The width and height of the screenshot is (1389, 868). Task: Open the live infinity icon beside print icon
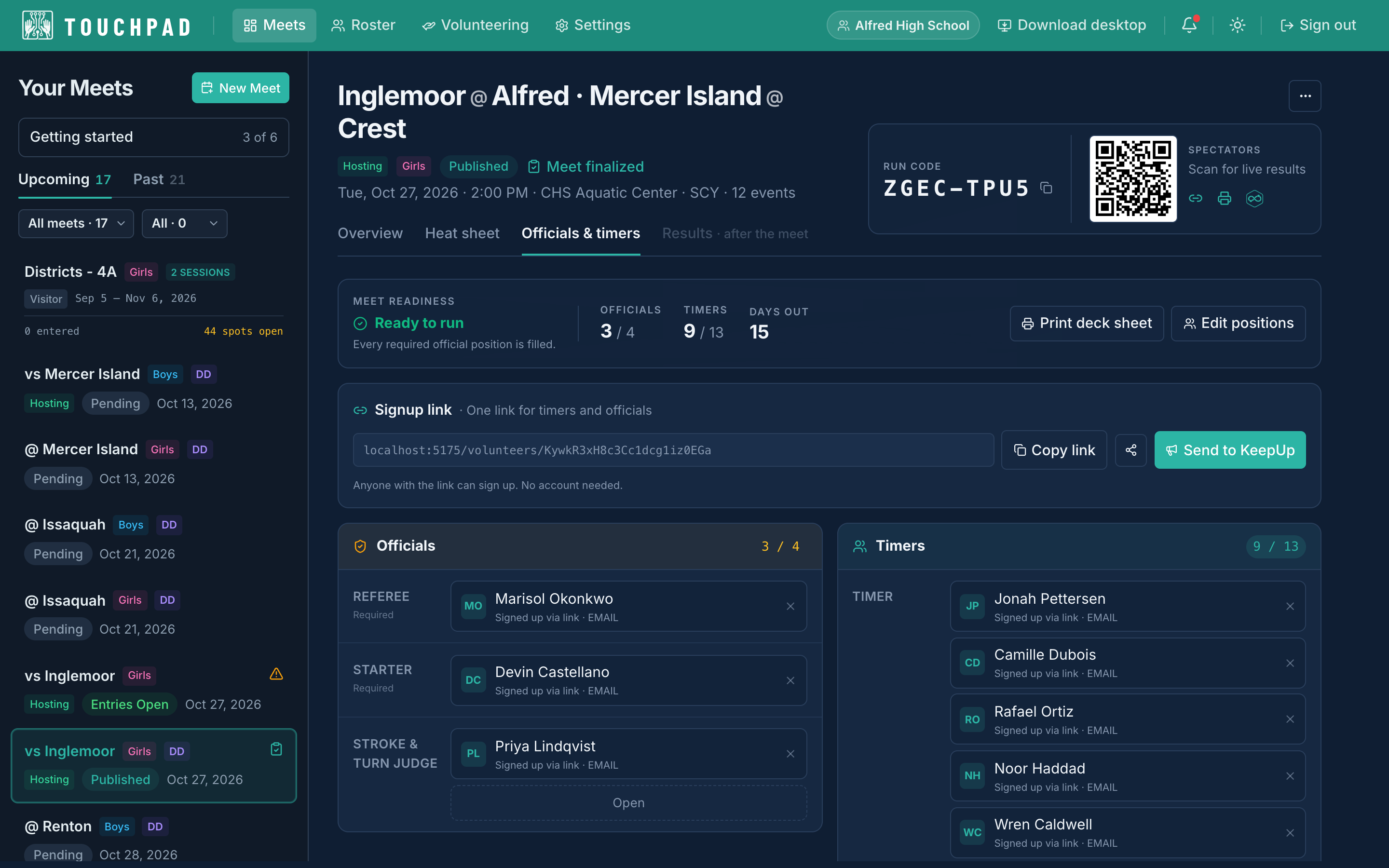pyautogui.click(x=1255, y=198)
